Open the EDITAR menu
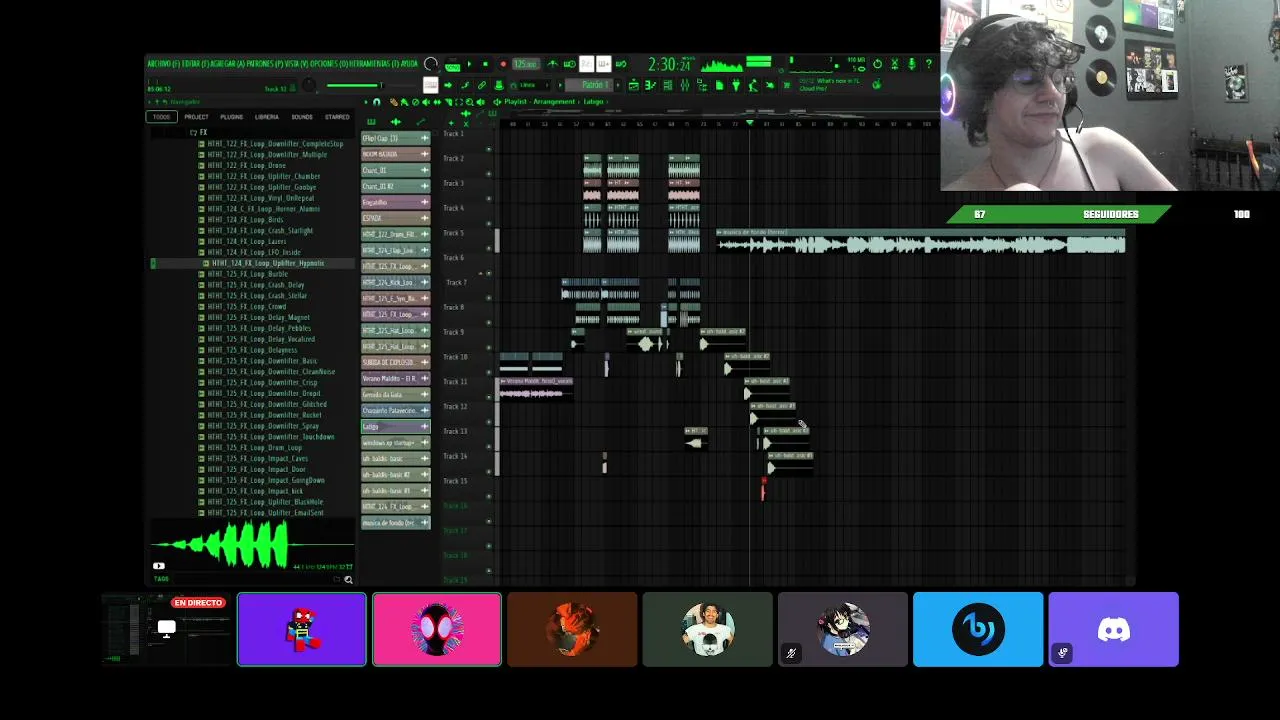The width and height of the screenshot is (1280, 720). pos(195,64)
